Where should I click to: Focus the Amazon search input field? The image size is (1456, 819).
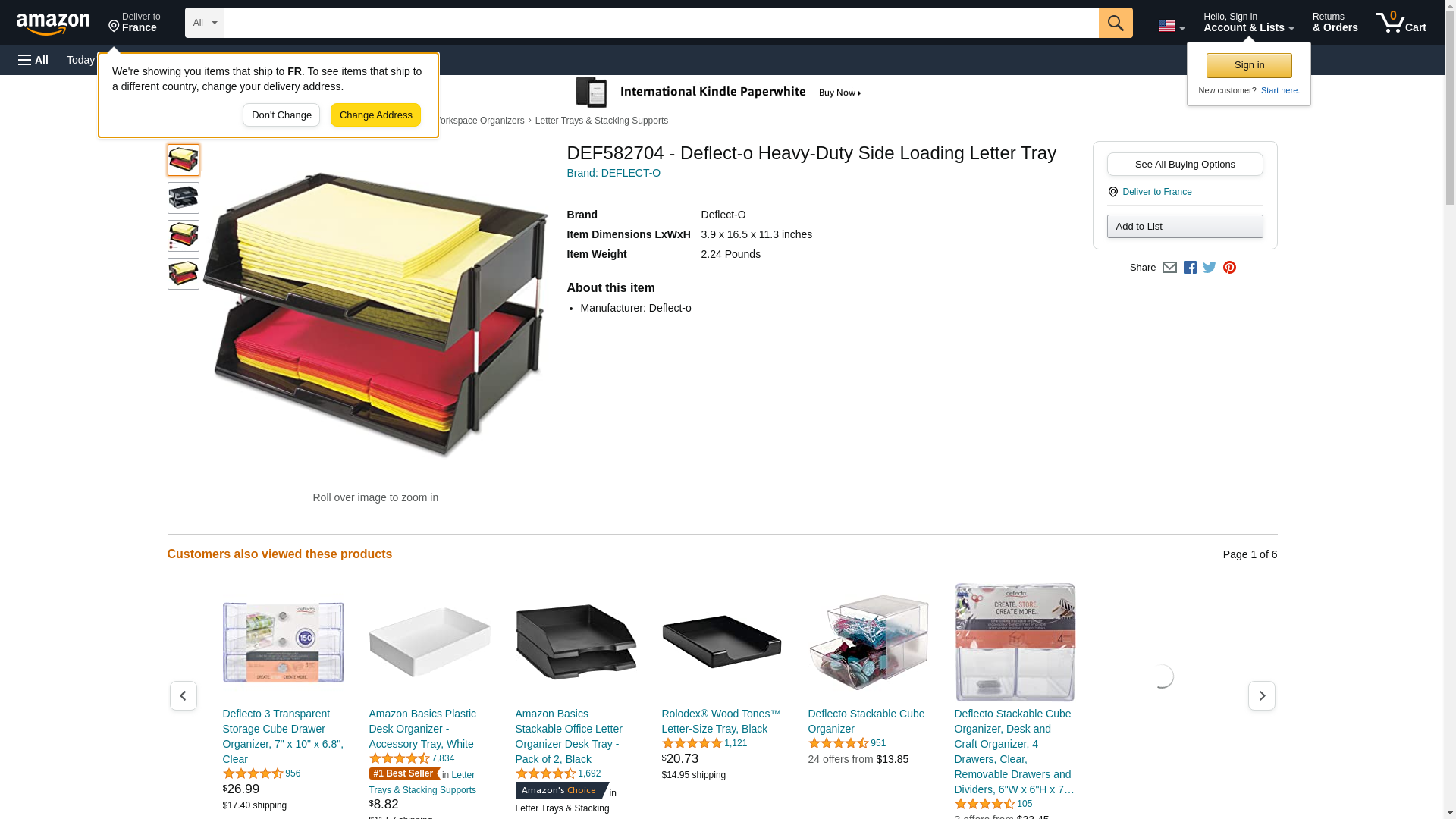(661, 23)
